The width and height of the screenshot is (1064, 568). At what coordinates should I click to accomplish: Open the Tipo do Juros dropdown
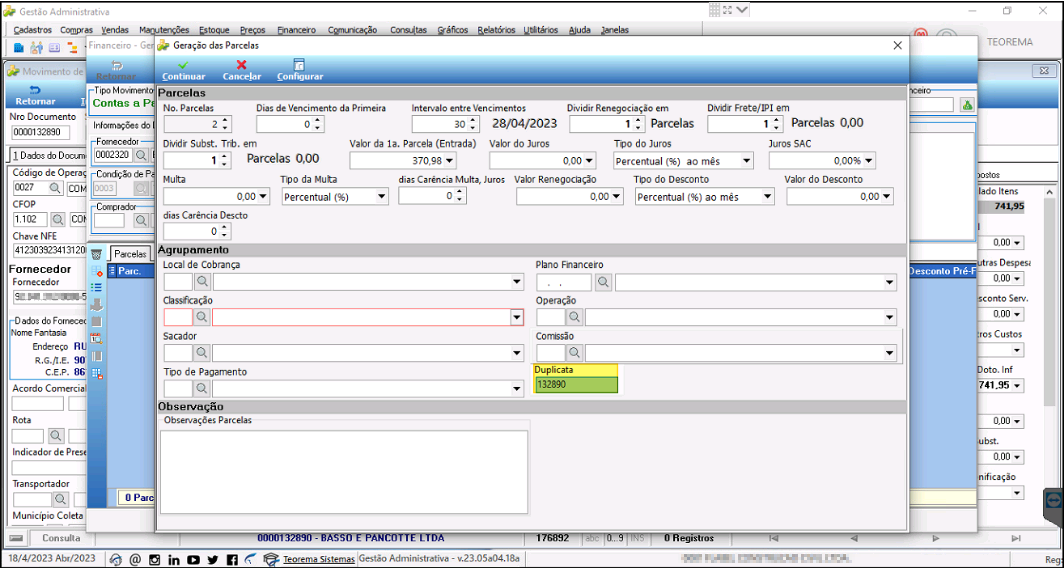click(746, 162)
